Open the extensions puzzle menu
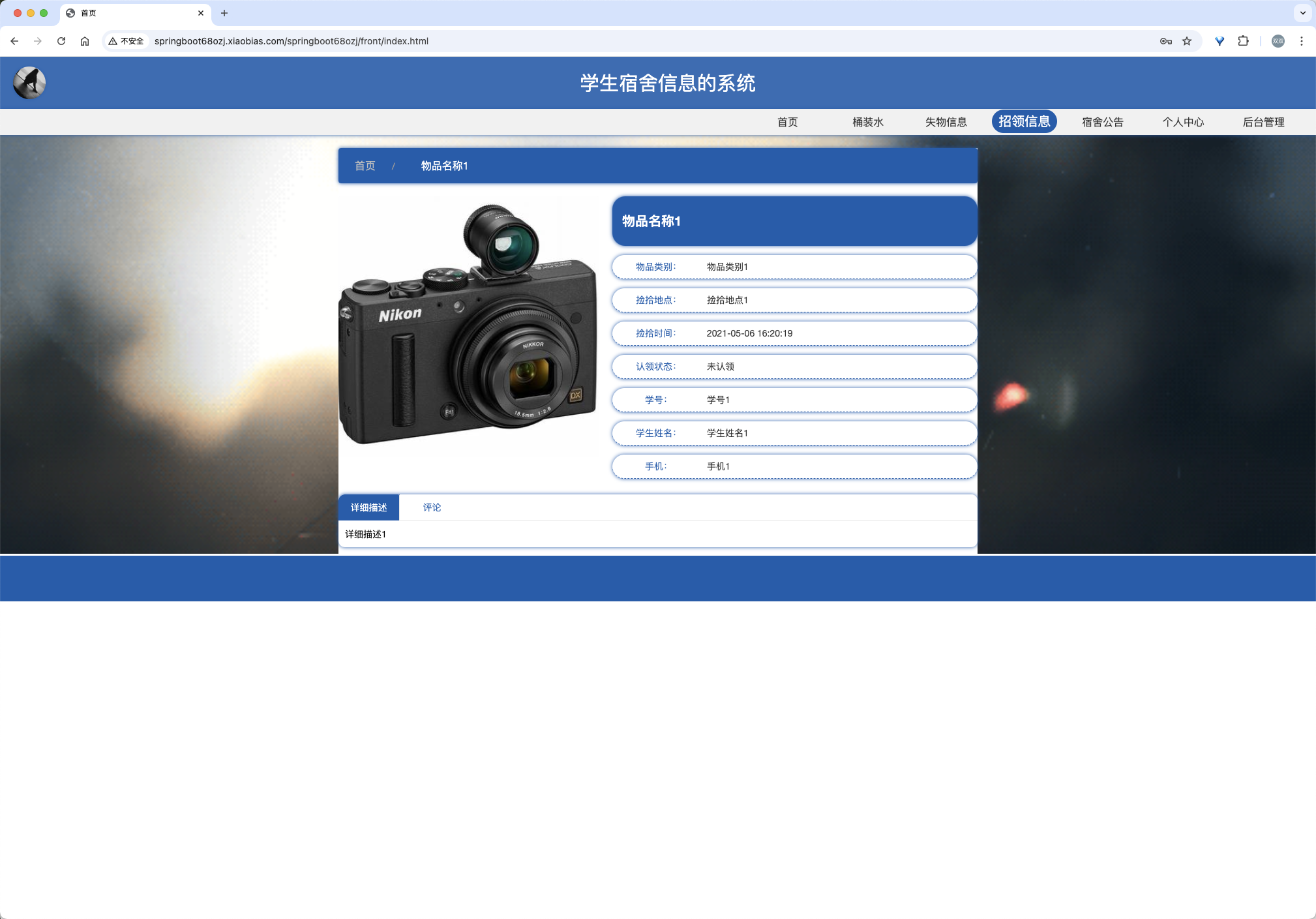Viewport: 1316px width, 919px height. point(1244,41)
